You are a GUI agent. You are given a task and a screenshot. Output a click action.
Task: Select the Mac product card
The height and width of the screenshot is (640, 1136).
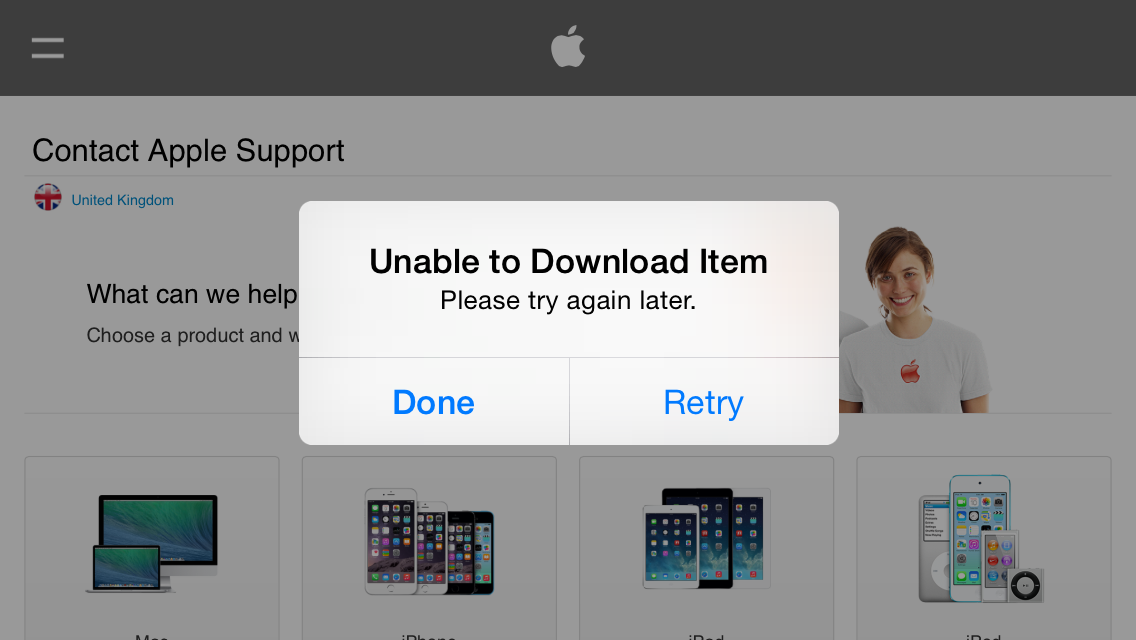(x=152, y=548)
